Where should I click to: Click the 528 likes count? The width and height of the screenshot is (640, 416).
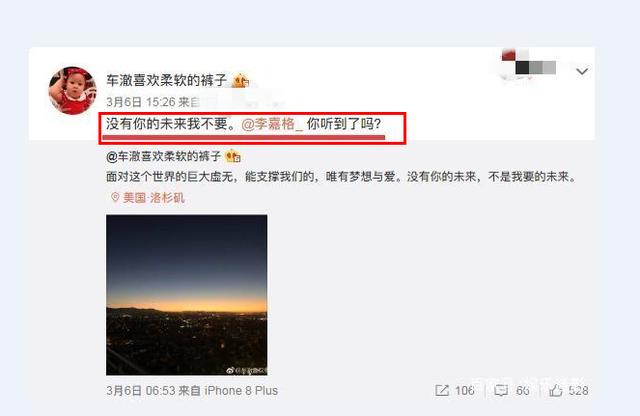578,391
